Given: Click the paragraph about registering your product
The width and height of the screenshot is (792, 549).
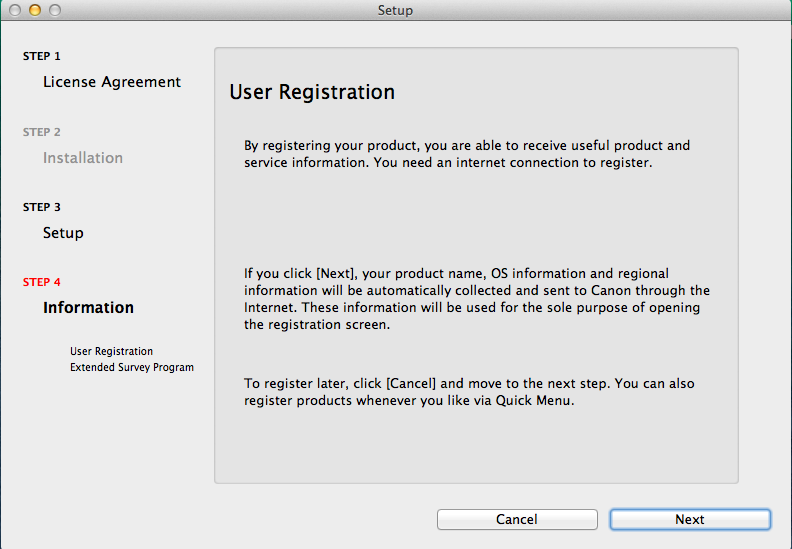Looking at the screenshot, I should point(467,153).
